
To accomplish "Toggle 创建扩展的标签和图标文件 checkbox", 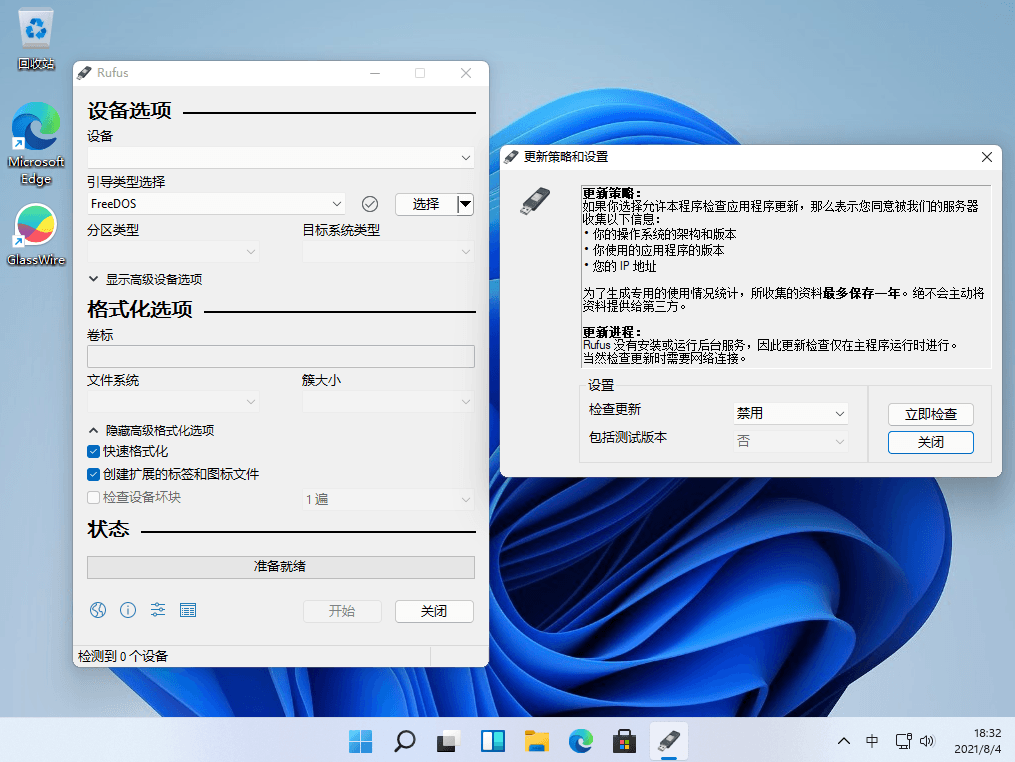I will pyautogui.click(x=93, y=475).
